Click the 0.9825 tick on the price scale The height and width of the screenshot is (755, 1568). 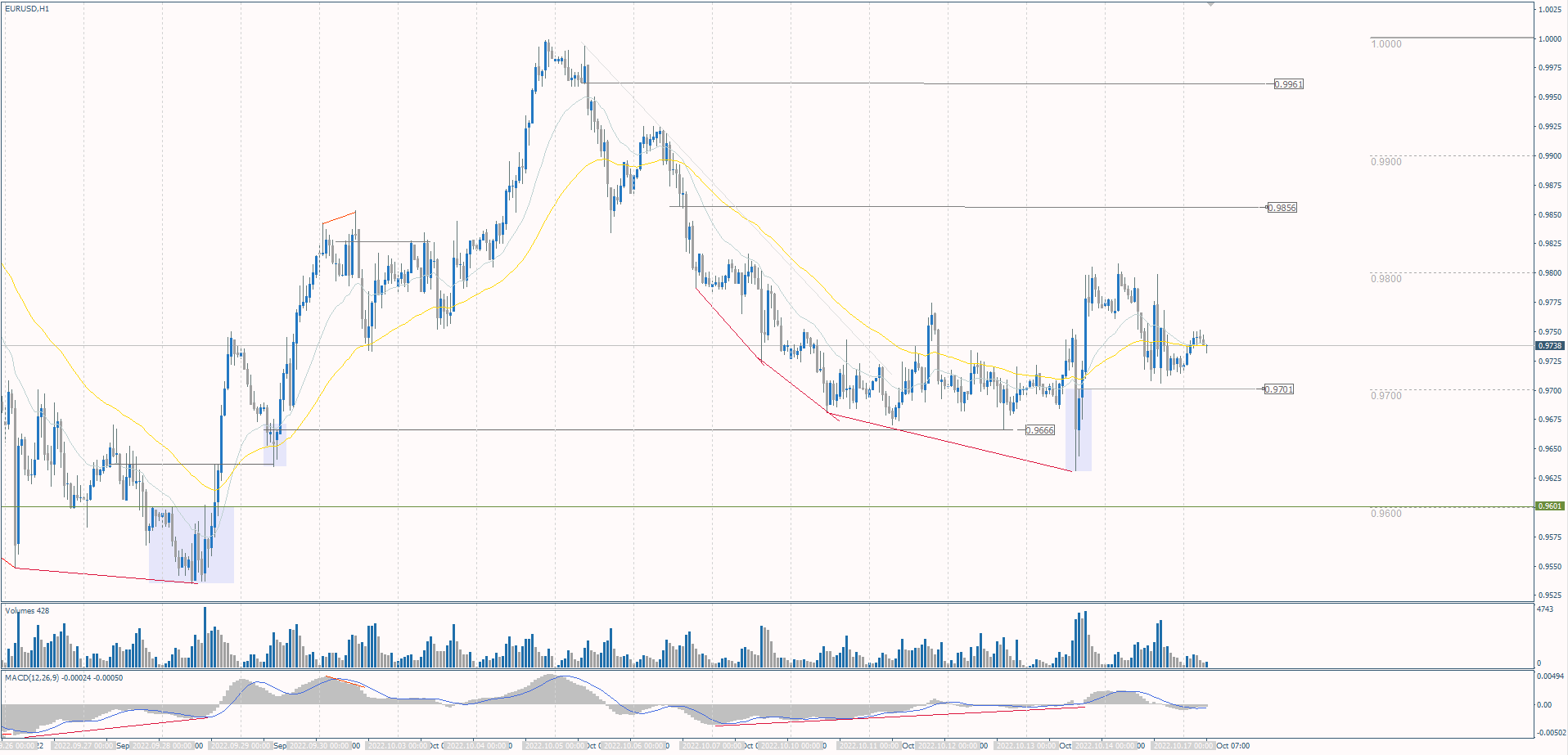pyautogui.click(x=1550, y=244)
